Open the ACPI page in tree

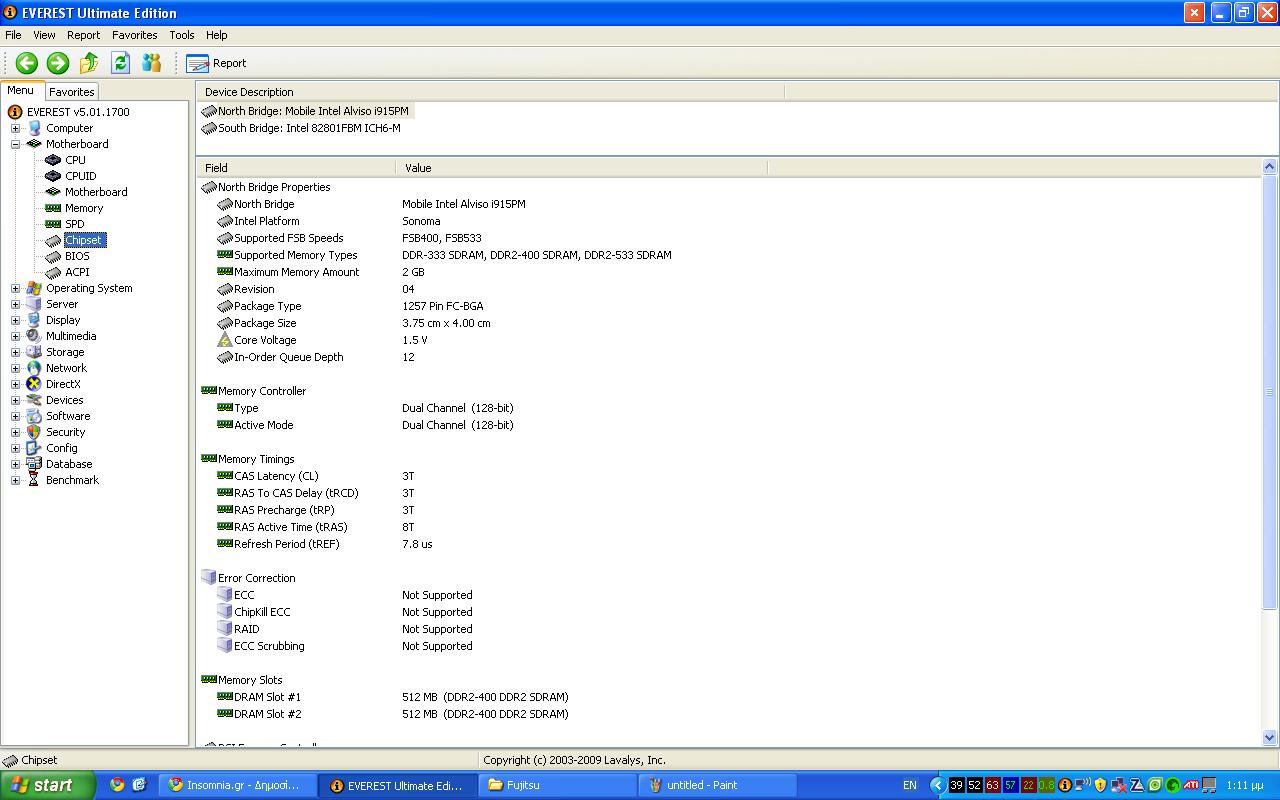tap(77, 272)
